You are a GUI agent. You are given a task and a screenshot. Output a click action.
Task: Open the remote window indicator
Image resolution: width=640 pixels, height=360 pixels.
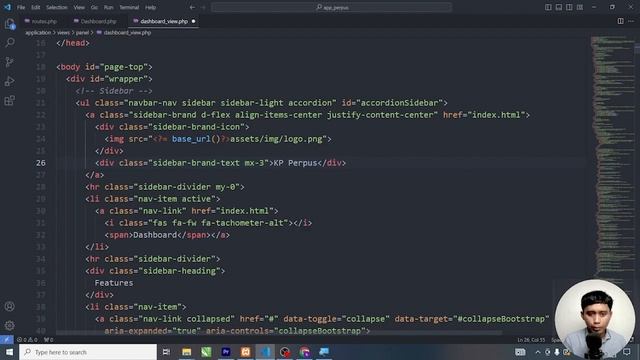(7, 340)
